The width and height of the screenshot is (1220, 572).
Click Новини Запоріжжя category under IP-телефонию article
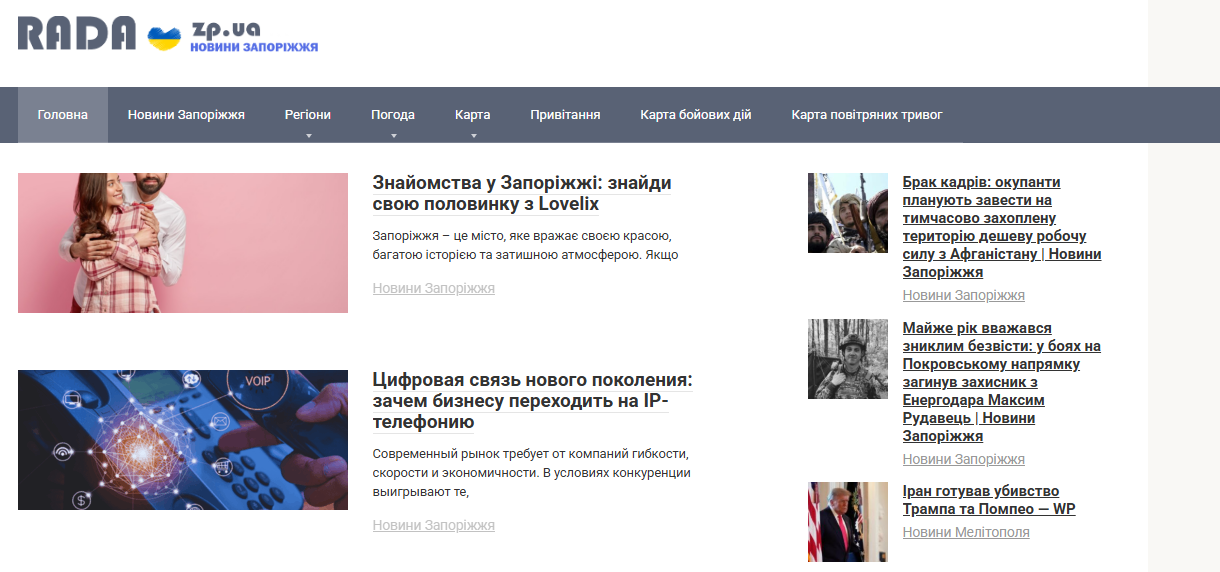434,525
